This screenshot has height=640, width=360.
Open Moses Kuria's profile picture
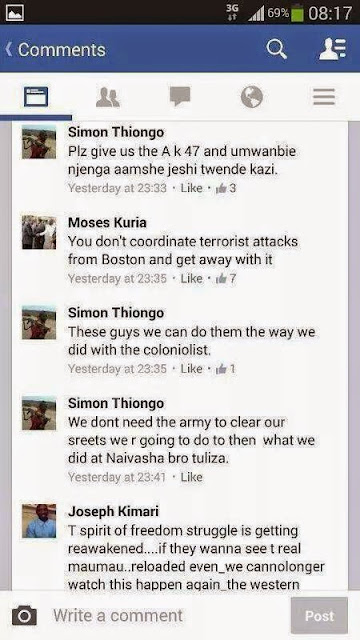[39, 232]
